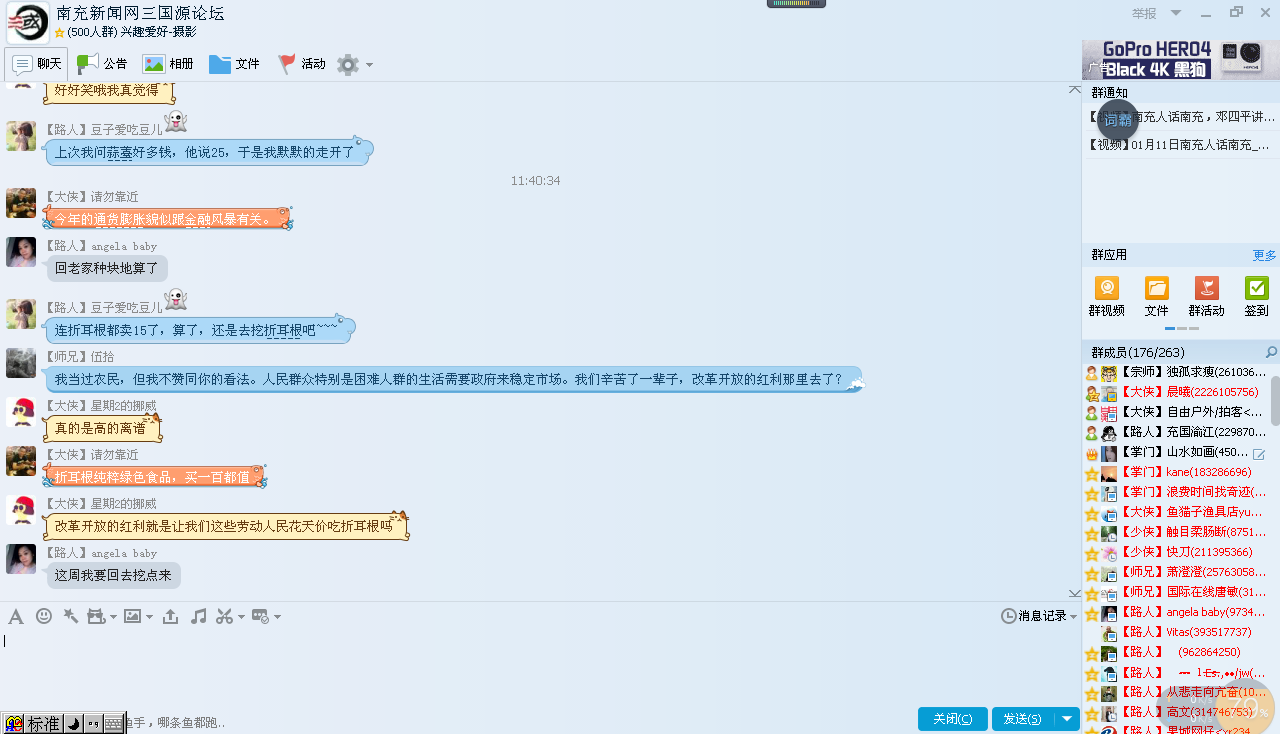Expand the send button options arrow
The width and height of the screenshot is (1280, 734).
pos(1068,719)
